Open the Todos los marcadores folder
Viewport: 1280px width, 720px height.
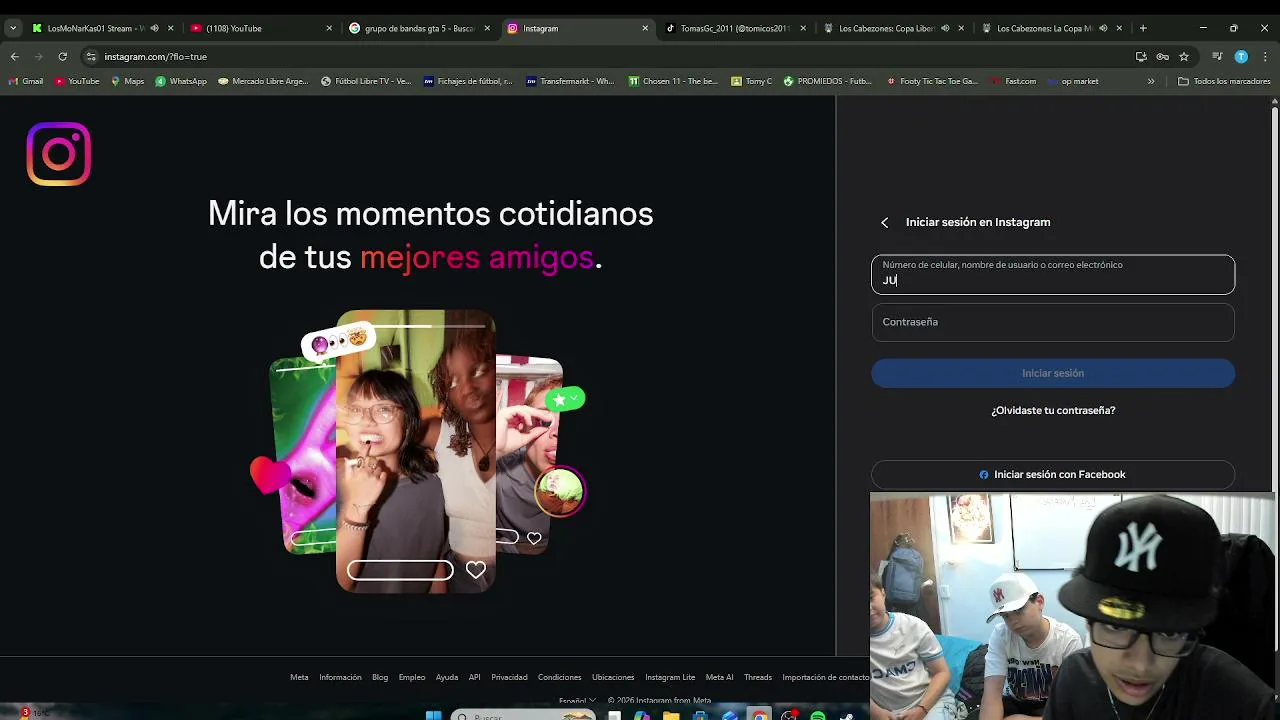pos(1224,81)
